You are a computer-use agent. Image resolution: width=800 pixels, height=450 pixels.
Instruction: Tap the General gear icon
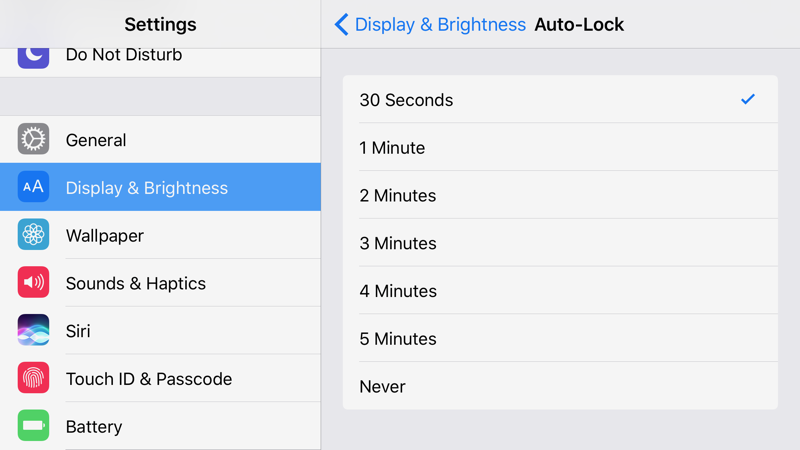(x=33, y=140)
